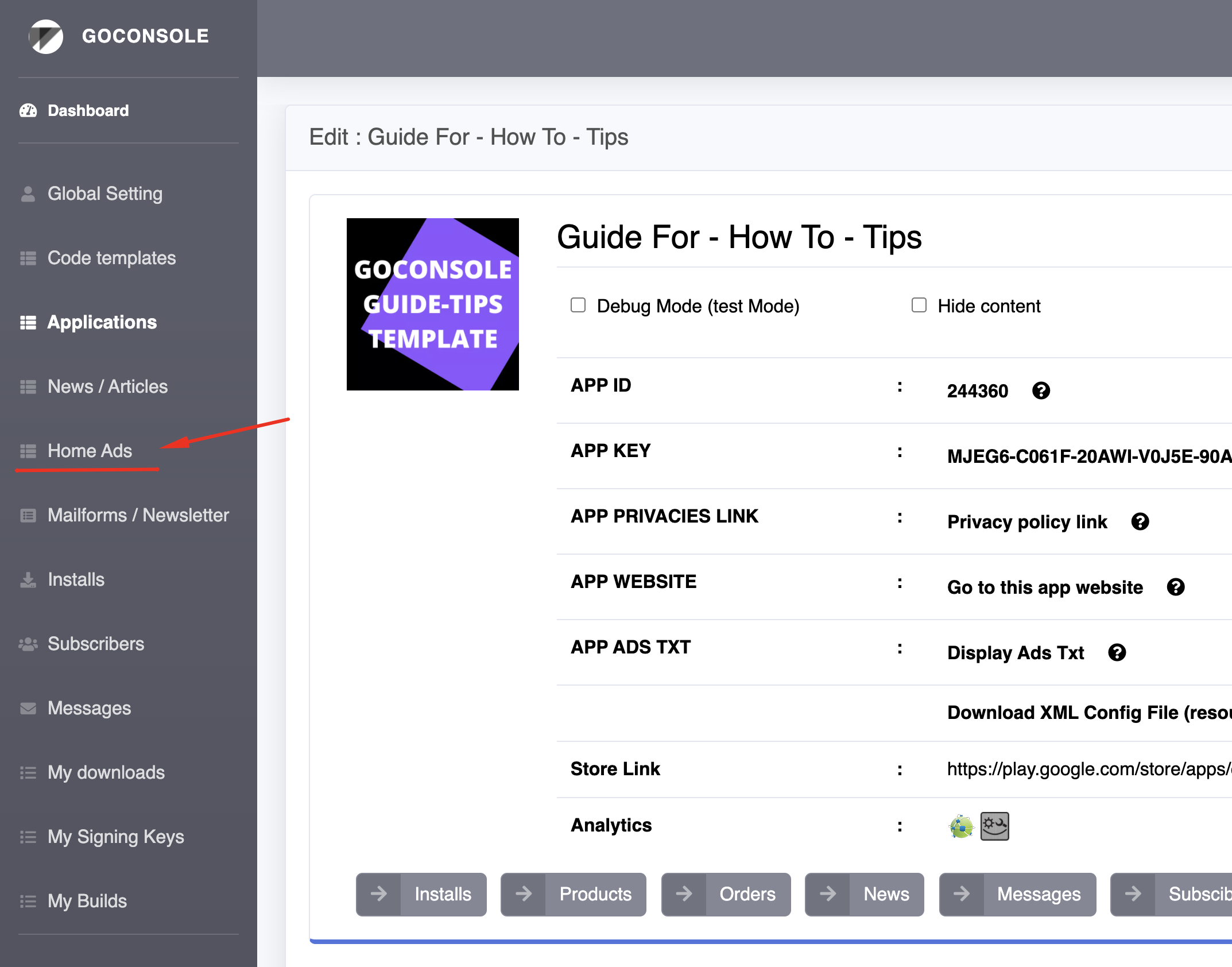Click the Messages envelope icon
This screenshot has width=1232, height=967.
click(28, 708)
